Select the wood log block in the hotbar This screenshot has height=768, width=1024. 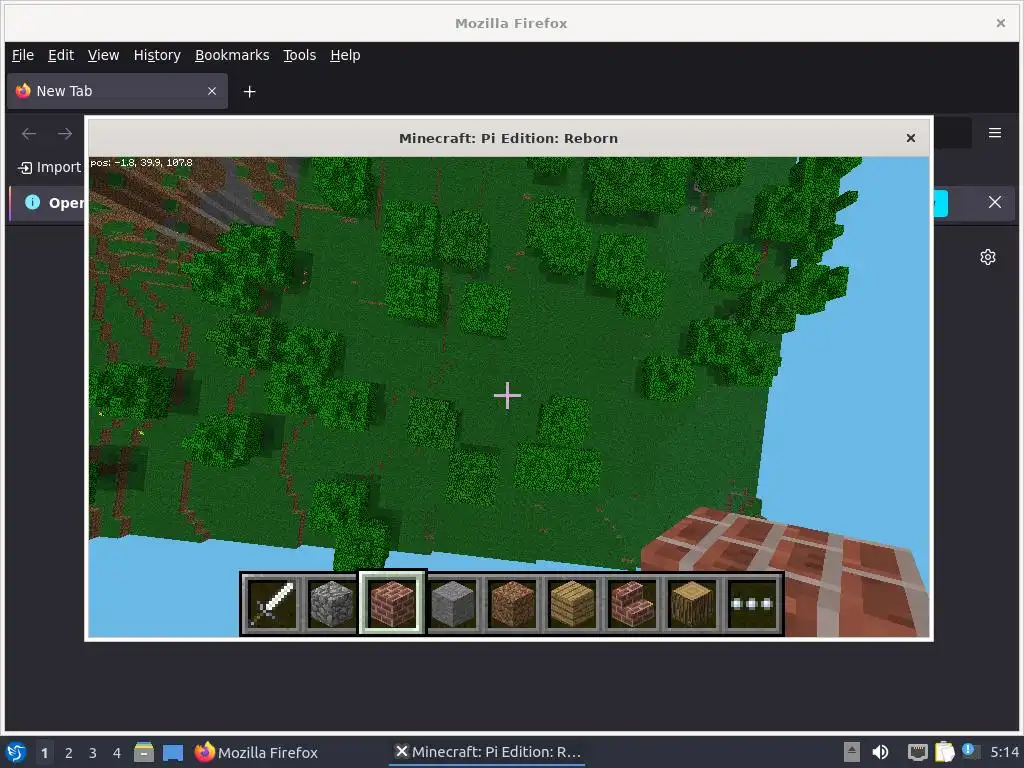(x=692, y=604)
